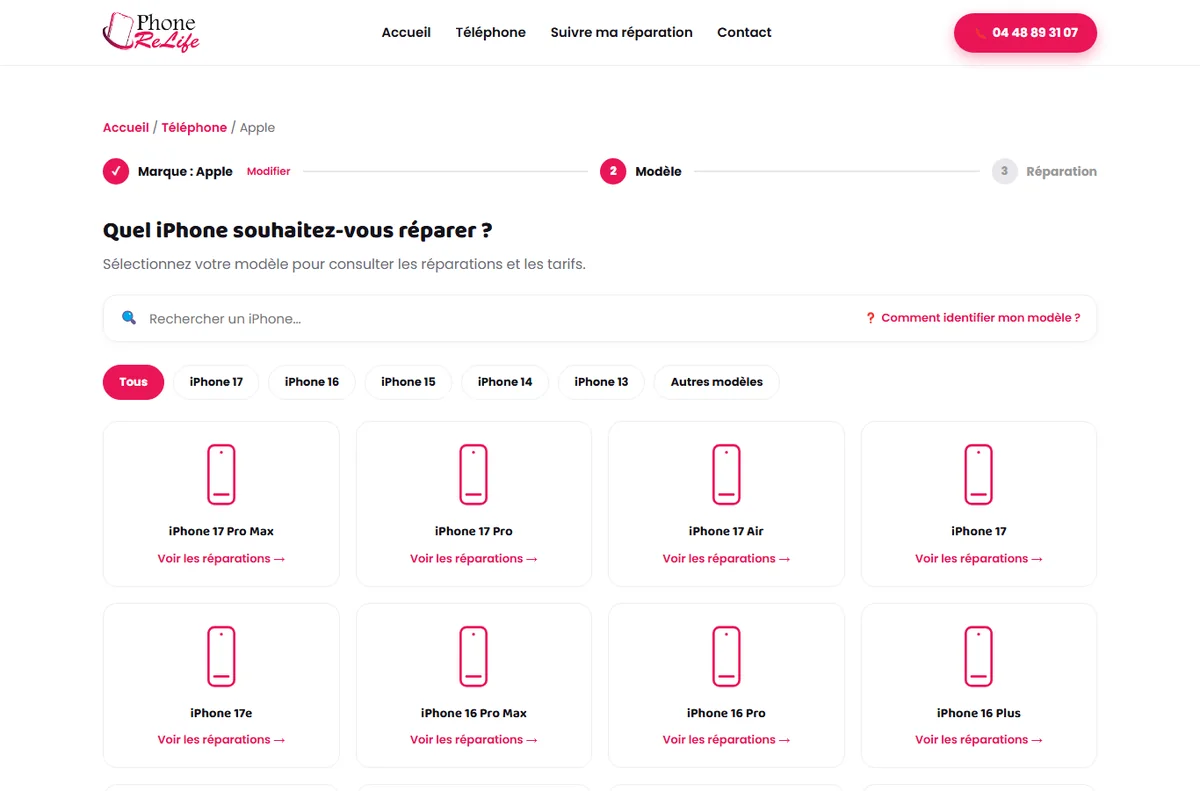View repairs link for iPhone 17 Air
The height and width of the screenshot is (791, 1200).
726,559
